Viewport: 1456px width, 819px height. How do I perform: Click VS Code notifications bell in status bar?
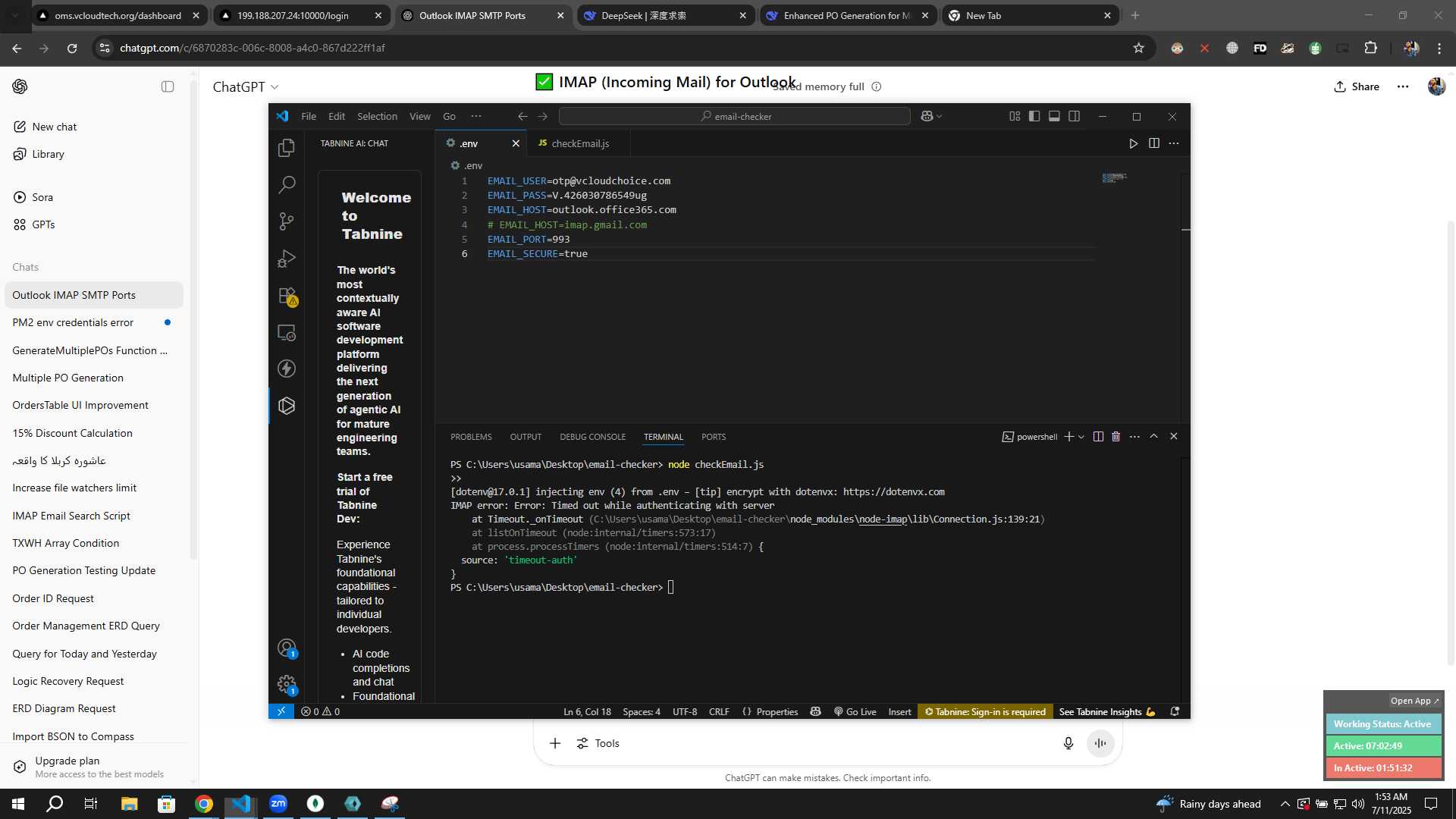[1175, 711]
